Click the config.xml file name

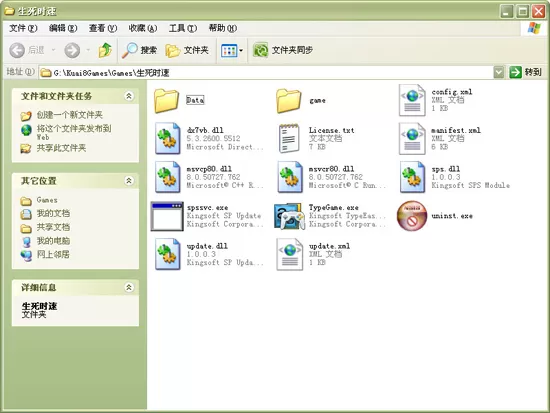pos(452,92)
